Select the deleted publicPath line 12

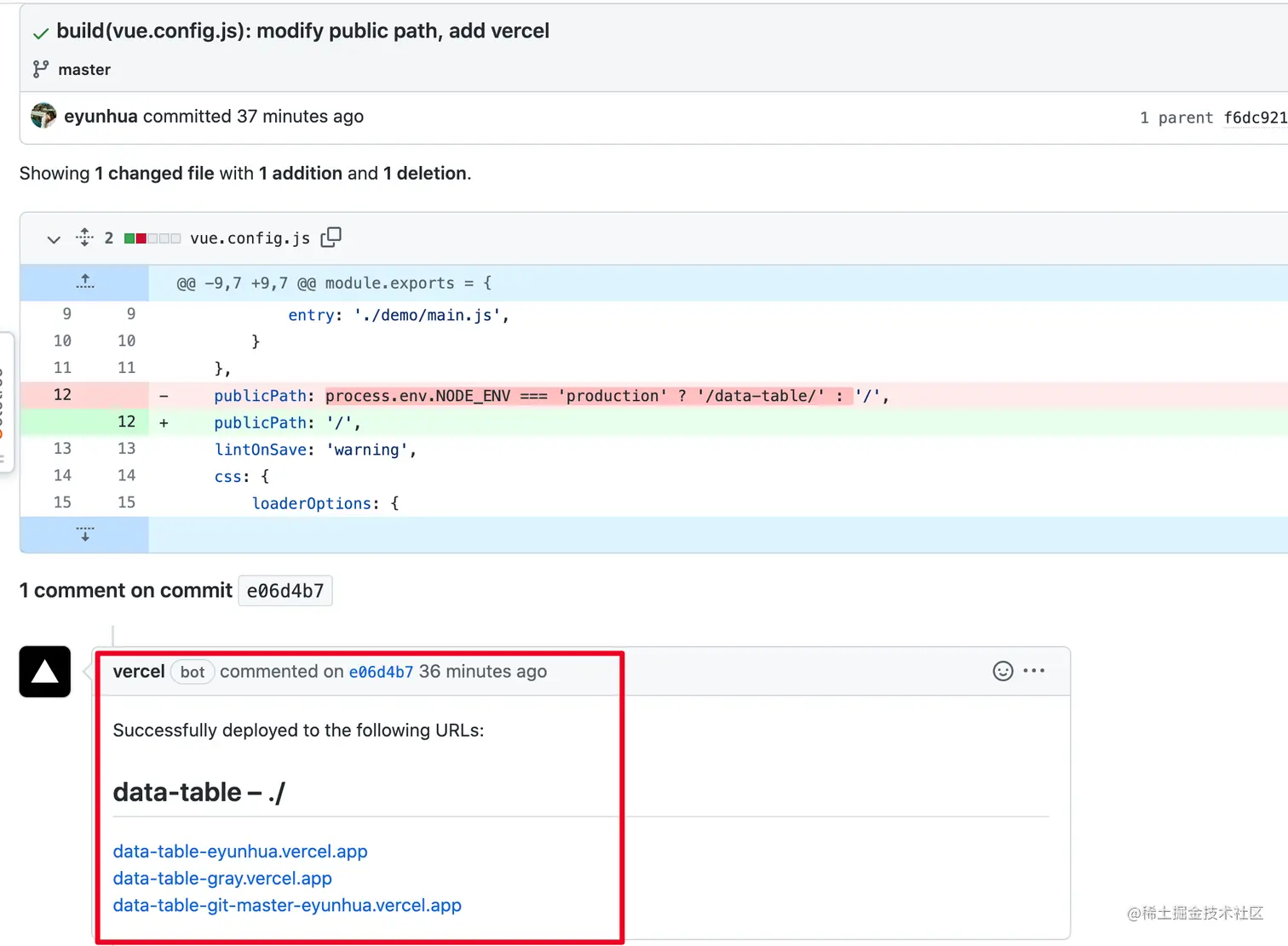point(654,395)
